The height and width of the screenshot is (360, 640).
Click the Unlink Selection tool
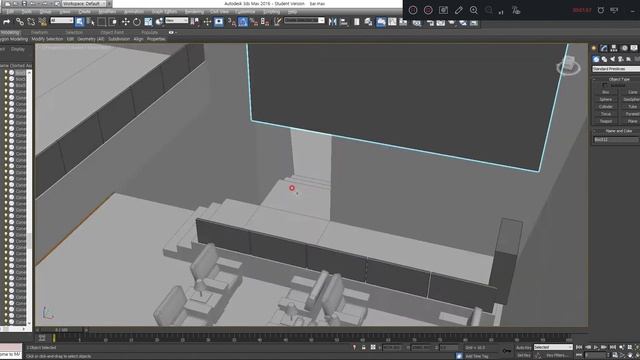pos(31,22)
